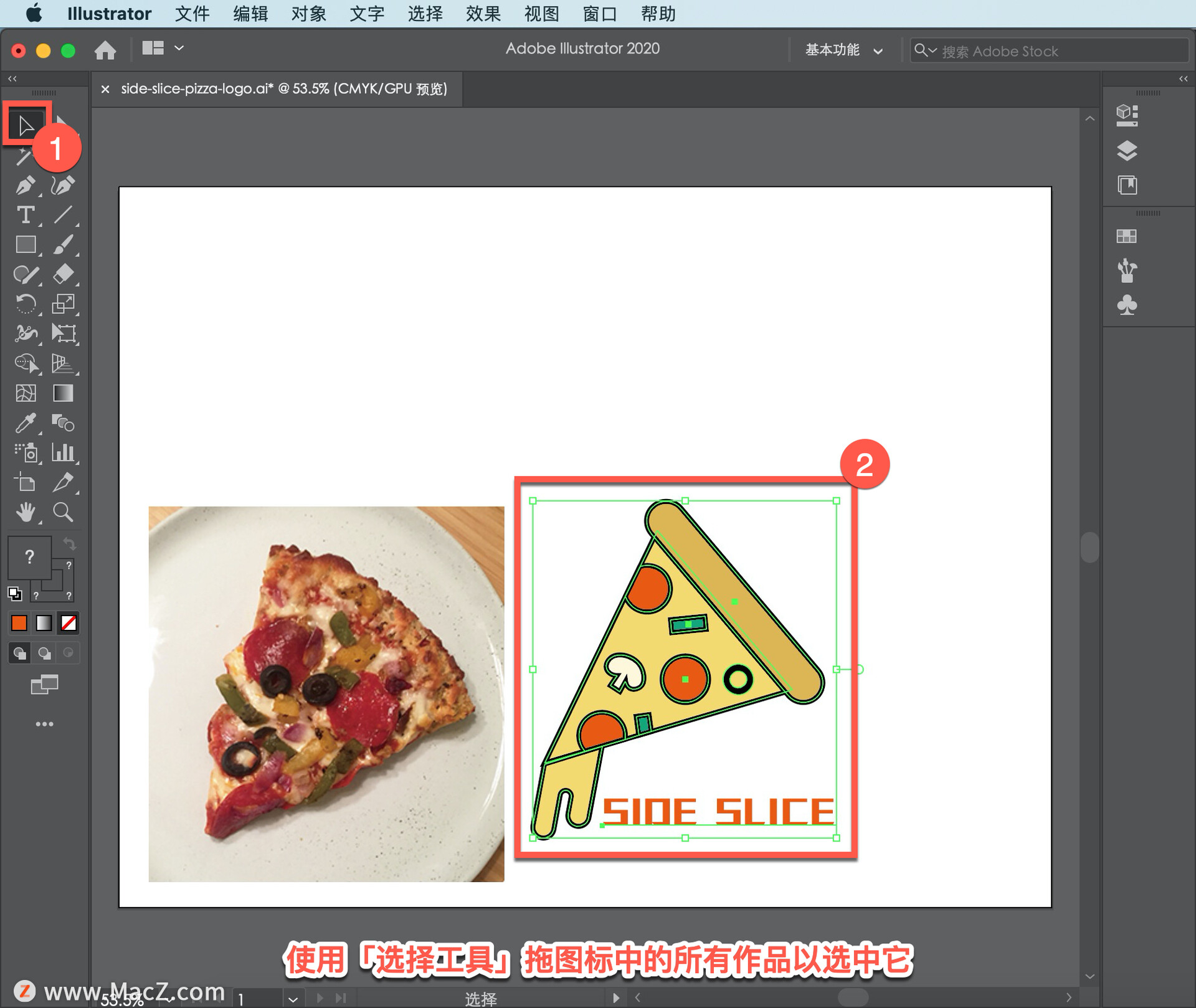Open the 对象 menu
This screenshot has height=1008, width=1196.
(308, 14)
